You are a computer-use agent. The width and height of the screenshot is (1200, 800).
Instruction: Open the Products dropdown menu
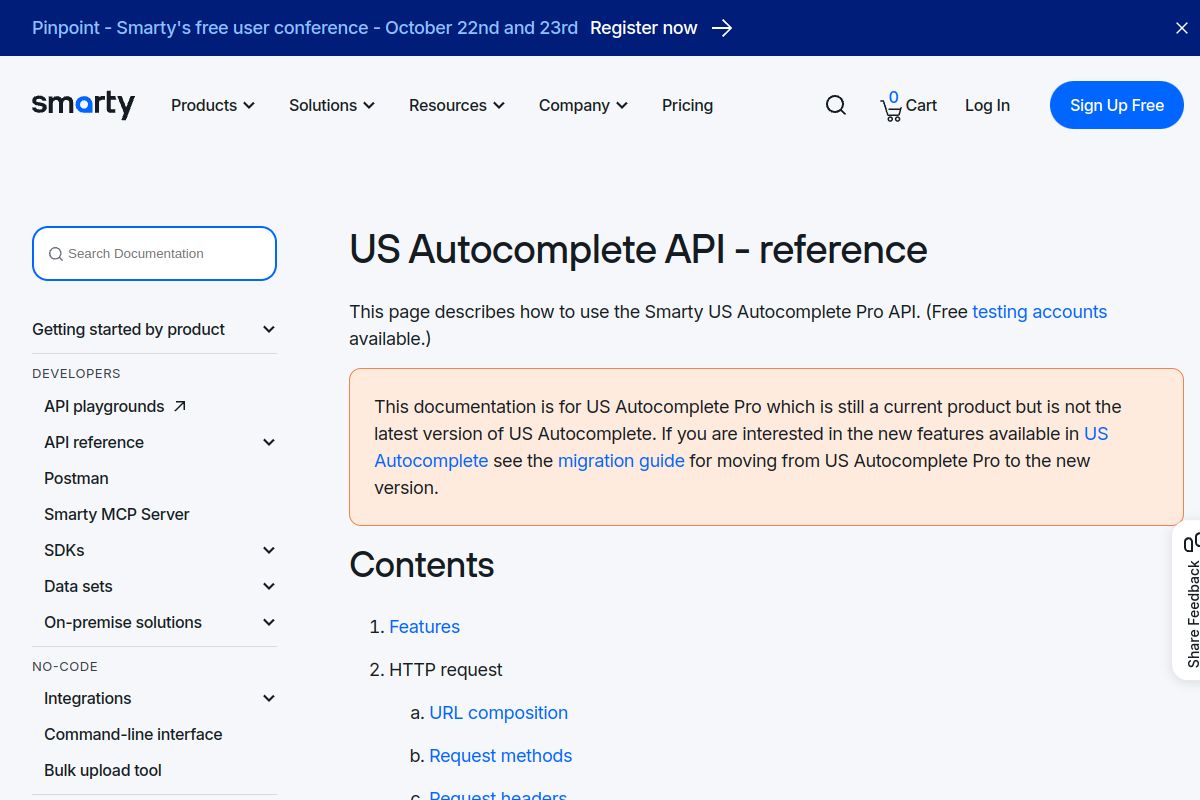(x=213, y=105)
